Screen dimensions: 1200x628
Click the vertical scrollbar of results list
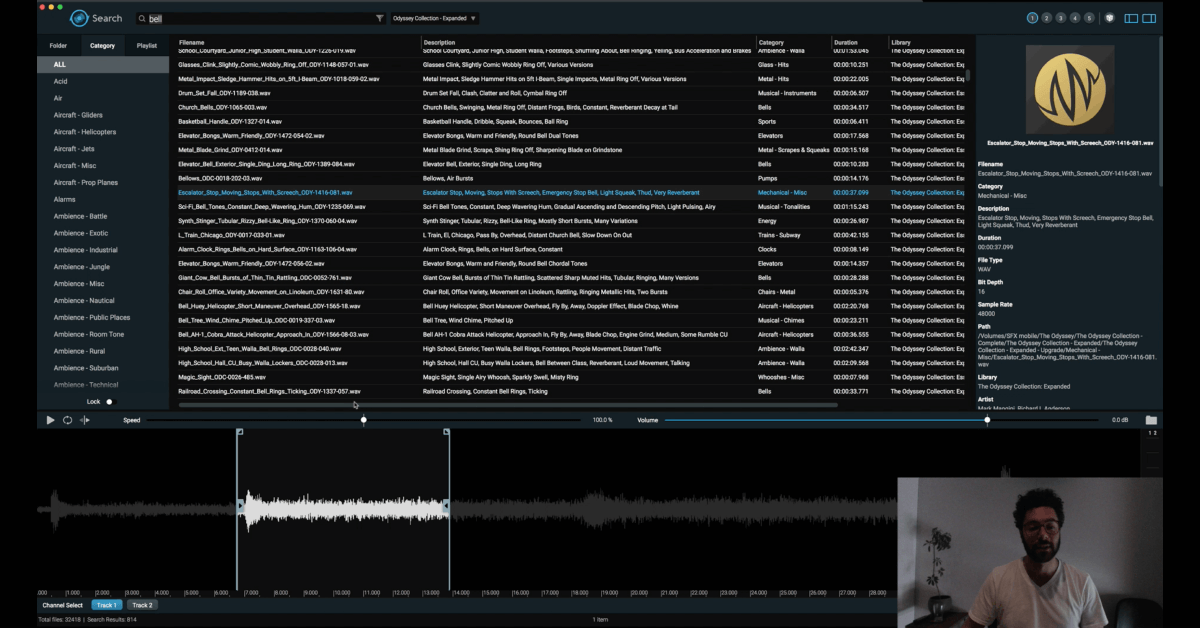[x=968, y=75]
